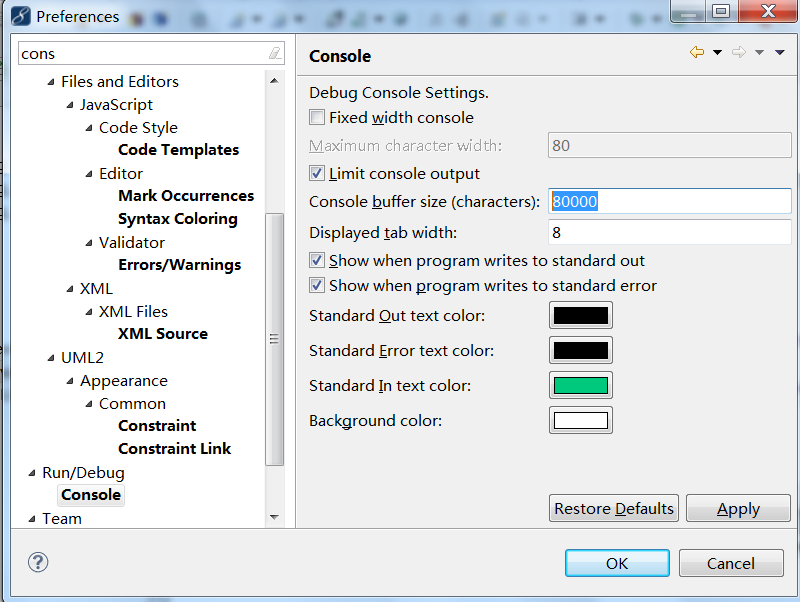Open back history dropdown arrow
The image size is (800, 602).
point(717,52)
